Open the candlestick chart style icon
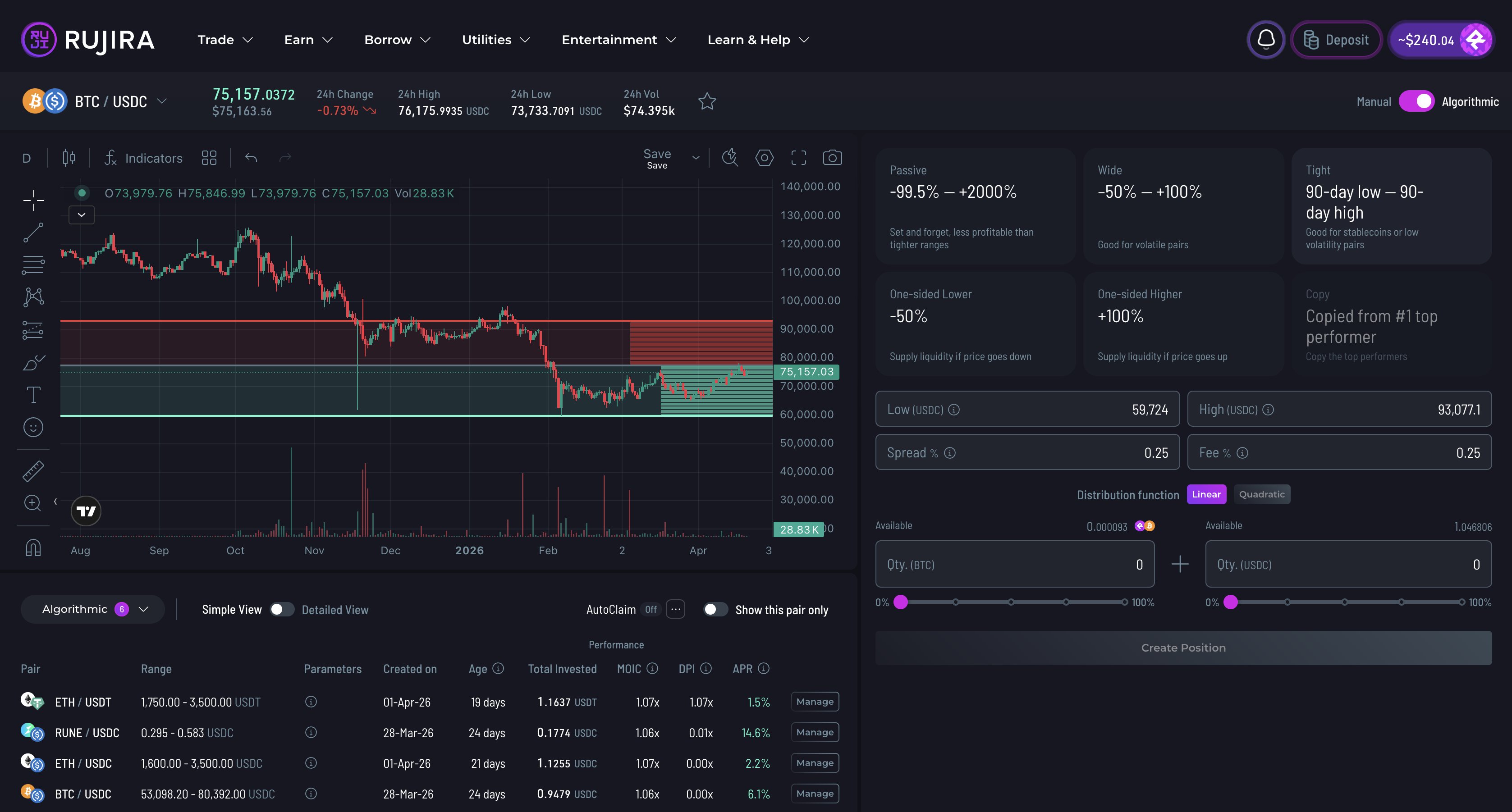 [69, 158]
